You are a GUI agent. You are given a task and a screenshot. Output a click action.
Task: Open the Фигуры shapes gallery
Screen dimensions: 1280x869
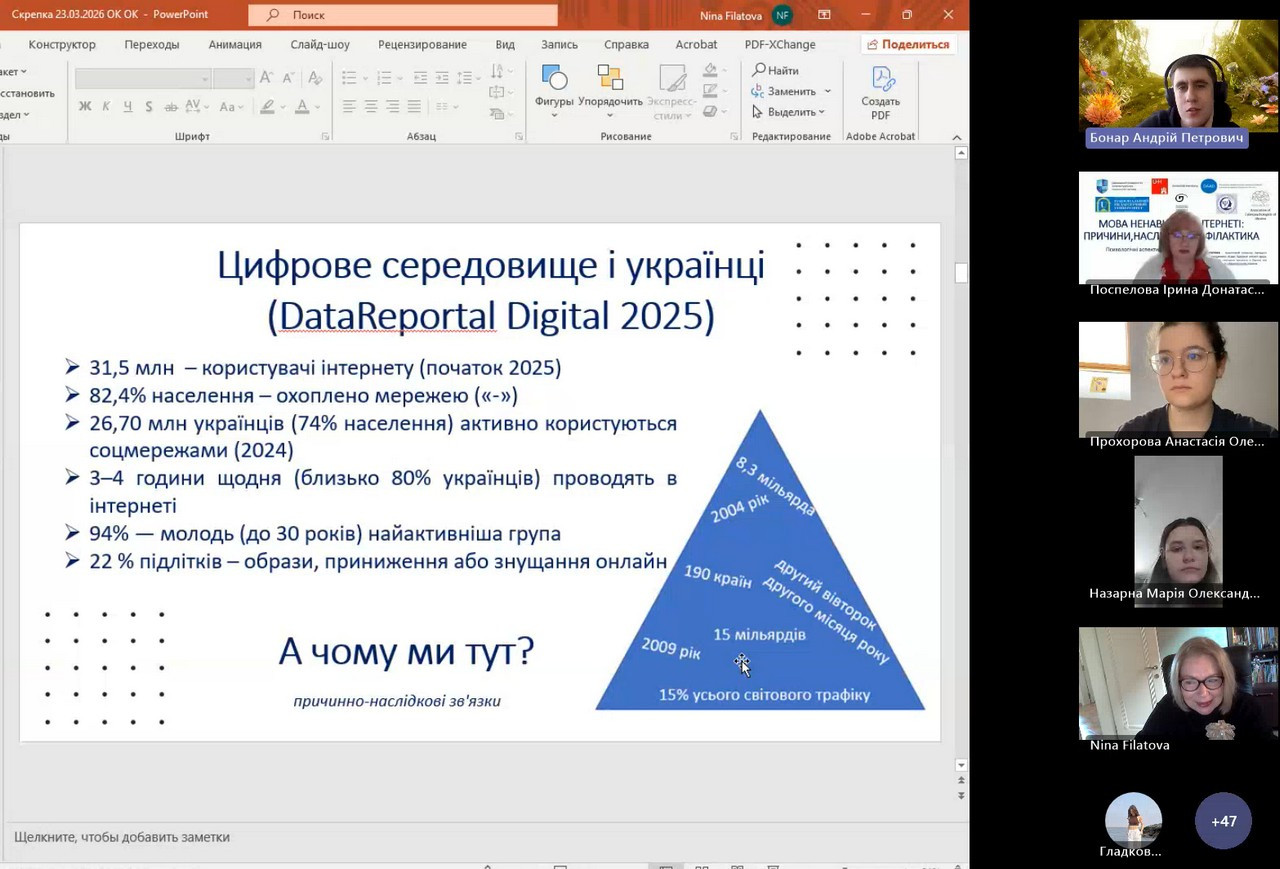click(553, 88)
